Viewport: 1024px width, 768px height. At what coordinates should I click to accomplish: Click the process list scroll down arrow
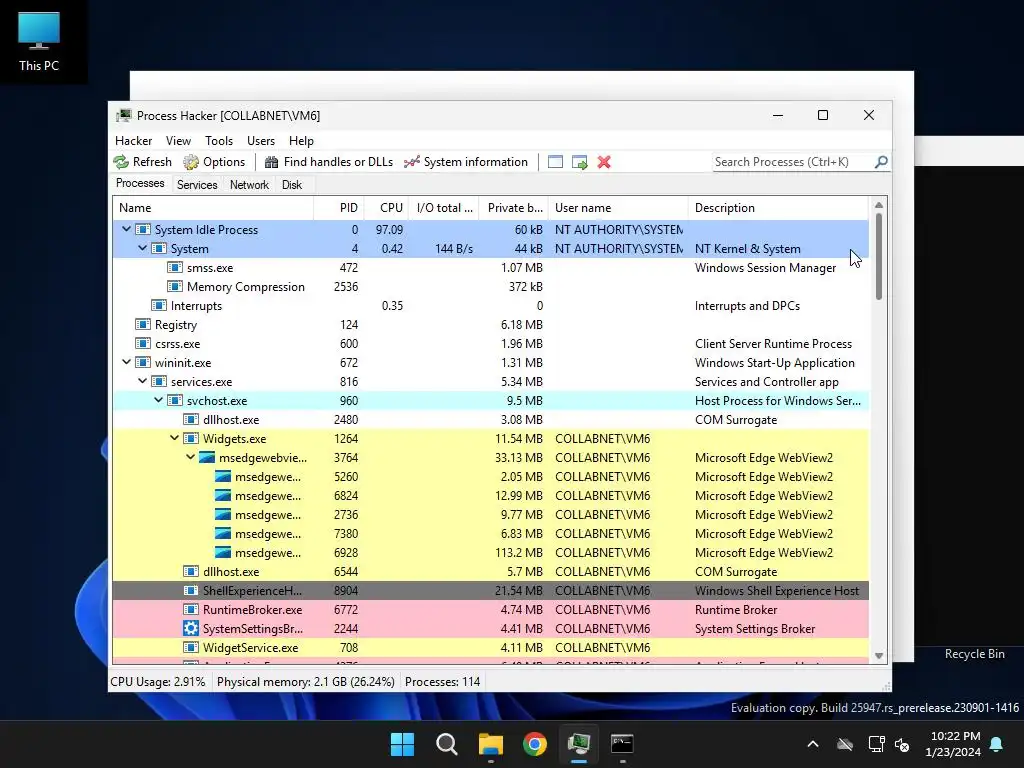879,656
